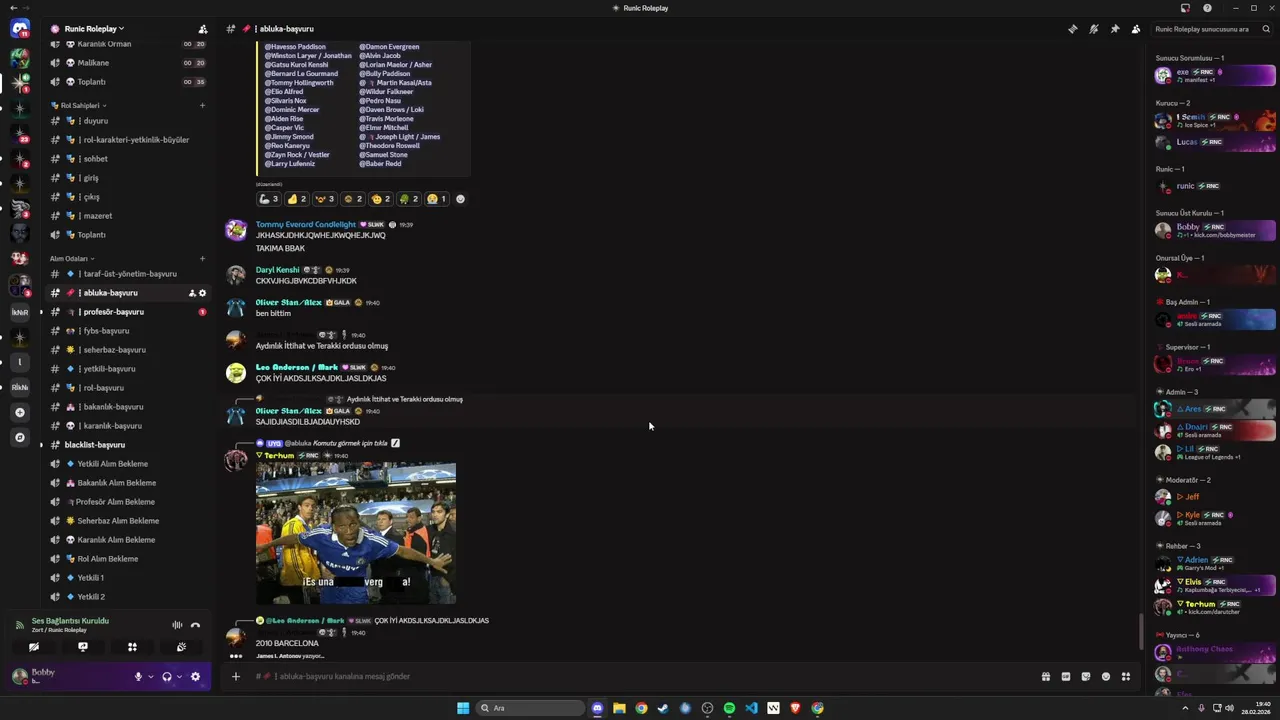Turn on camera in voice panel
1280x720 pixels.
(x=34, y=647)
